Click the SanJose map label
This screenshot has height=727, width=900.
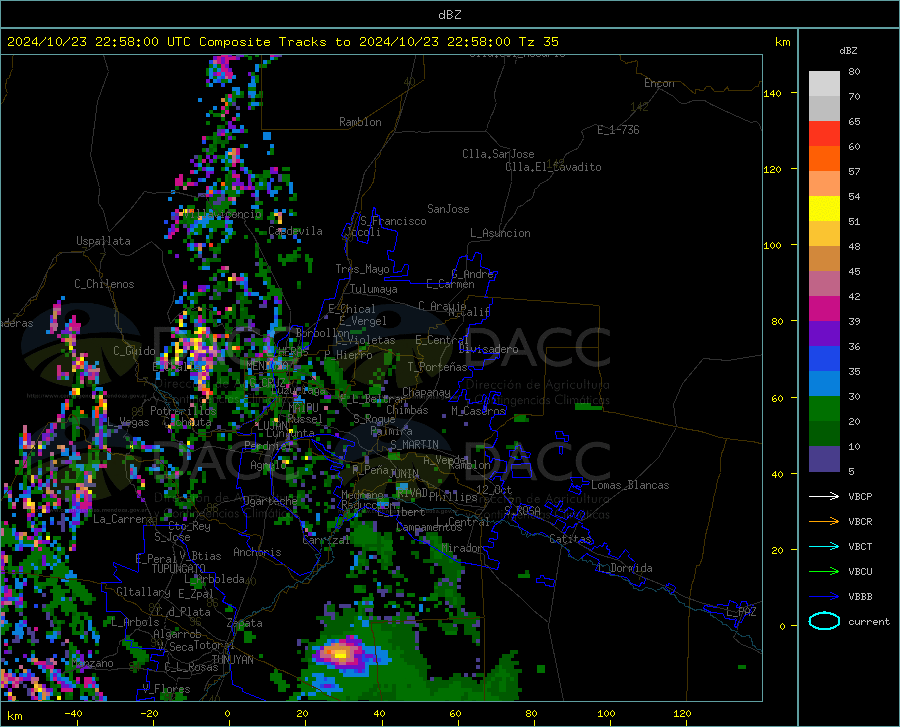coord(448,209)
